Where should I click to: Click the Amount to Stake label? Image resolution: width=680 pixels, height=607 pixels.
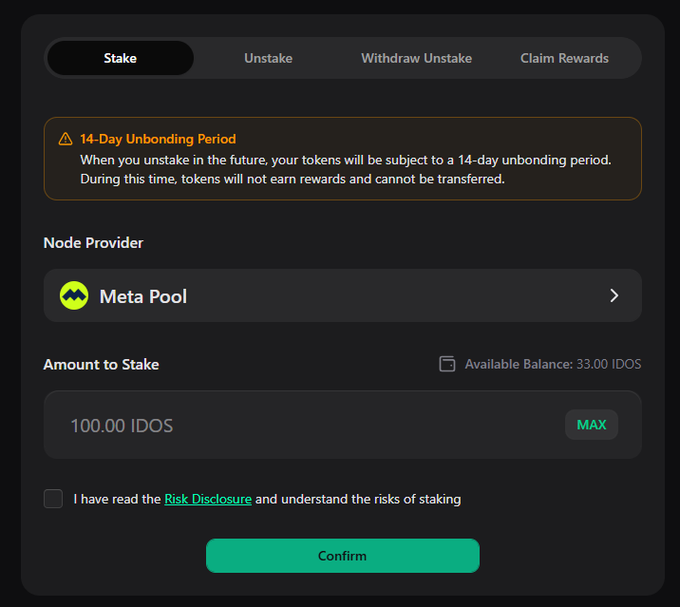point(101,364)
